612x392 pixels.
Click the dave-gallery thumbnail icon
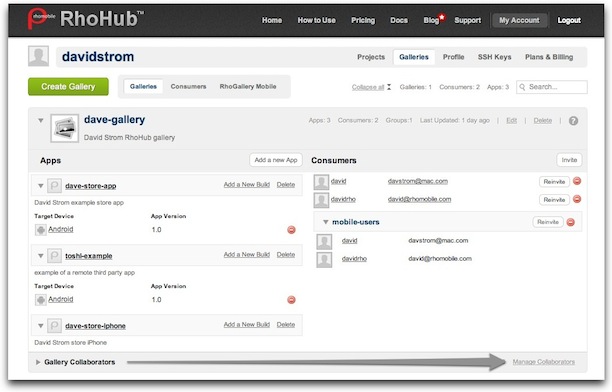64,128
